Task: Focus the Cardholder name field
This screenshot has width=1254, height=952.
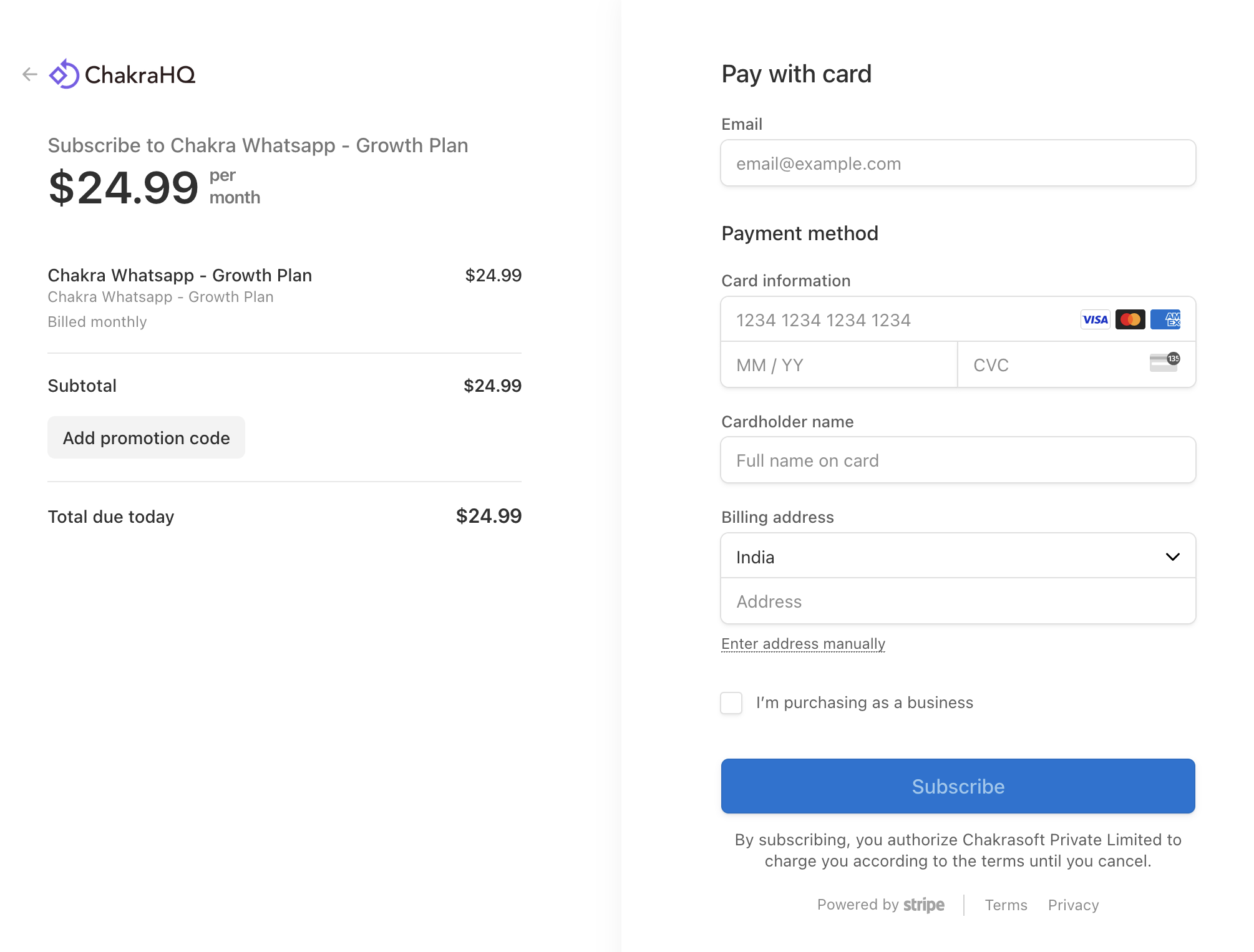Action: pyautogui.click(x=958, y=460)
